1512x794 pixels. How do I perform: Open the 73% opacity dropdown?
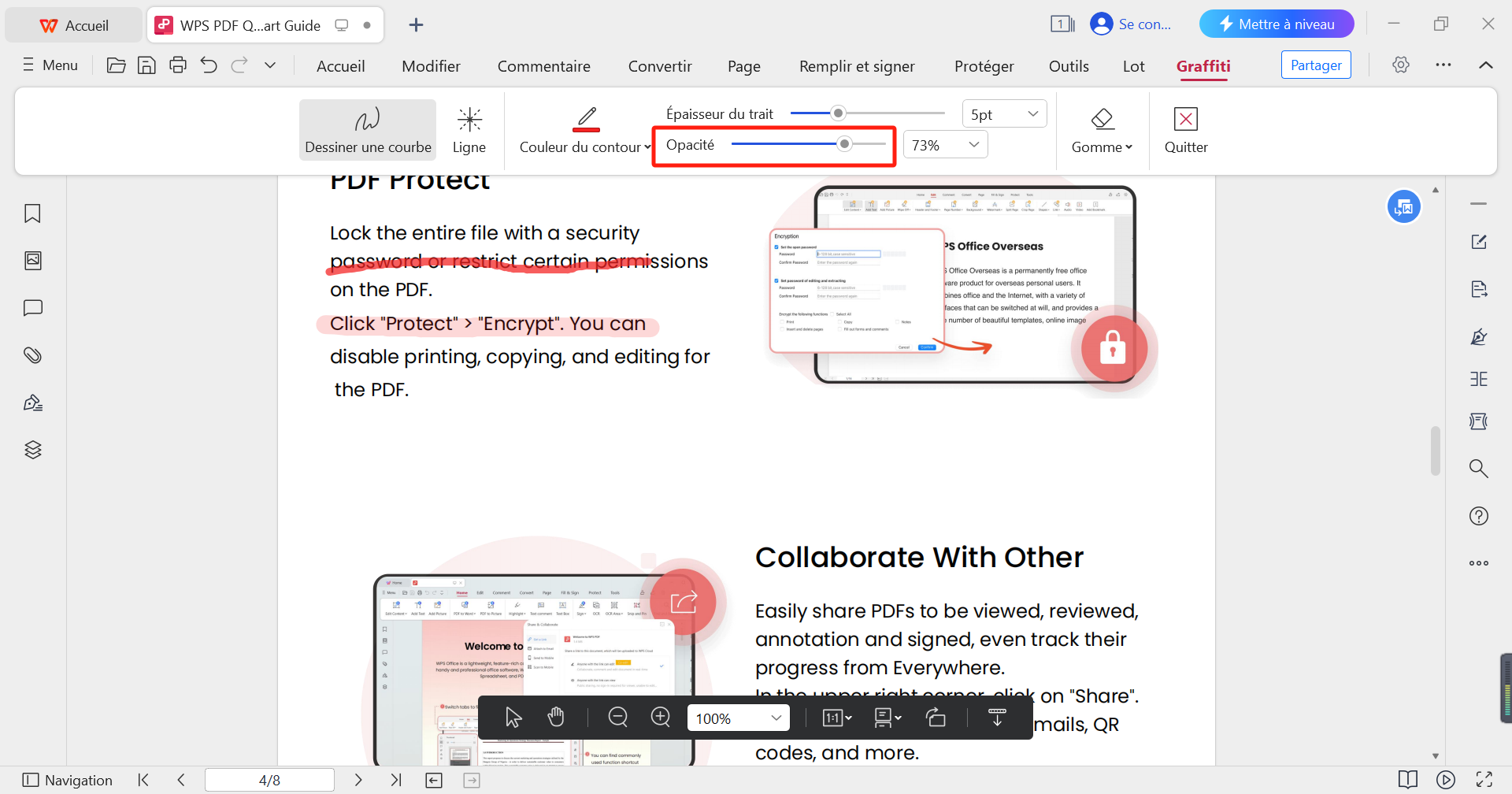[x=945, y=145]
